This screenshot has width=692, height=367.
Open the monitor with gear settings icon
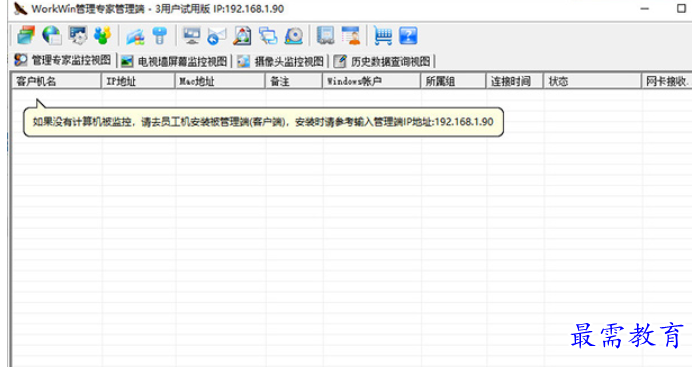[x=77, y=35]
